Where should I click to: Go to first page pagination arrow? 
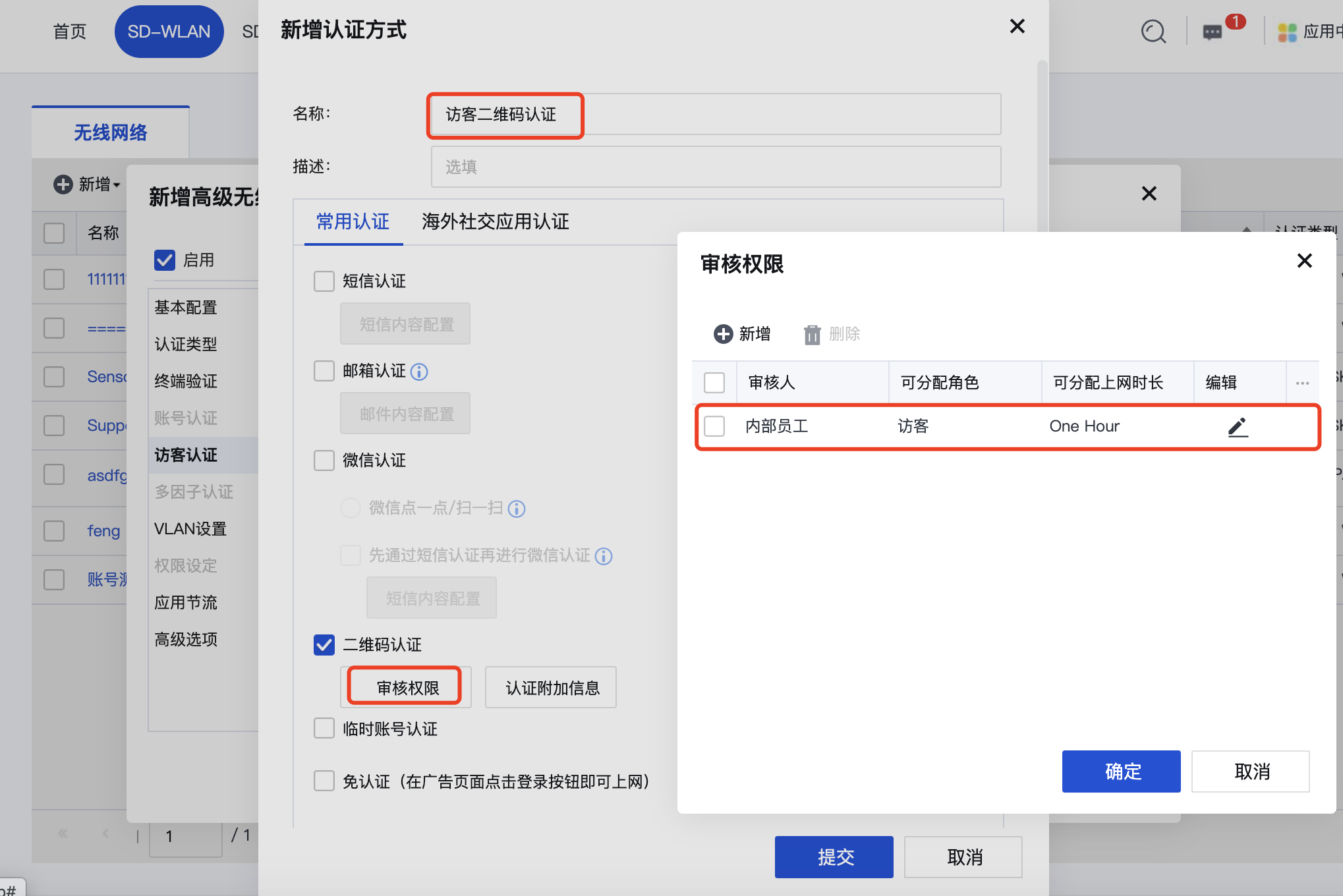pyautogui.click(x=63, y=833)
